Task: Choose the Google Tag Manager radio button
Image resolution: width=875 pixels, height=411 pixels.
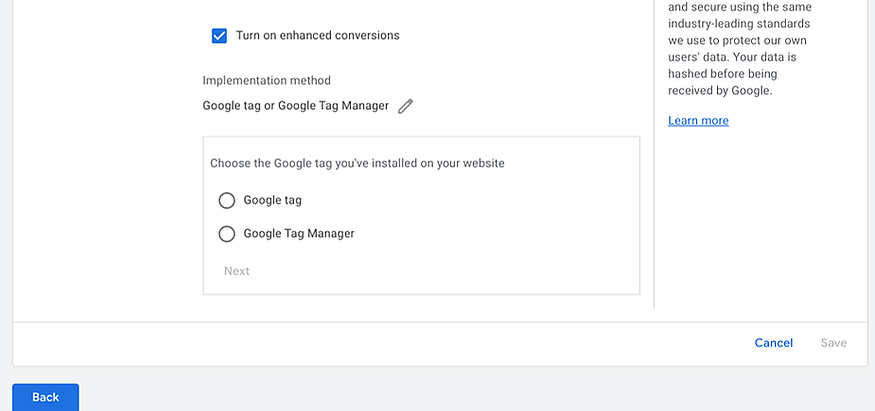Action: 227,234
